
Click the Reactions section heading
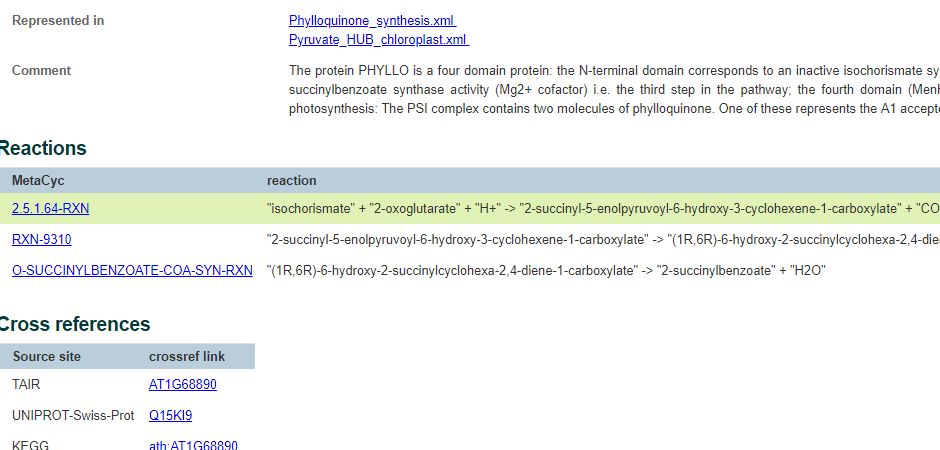tap(43, 149)
